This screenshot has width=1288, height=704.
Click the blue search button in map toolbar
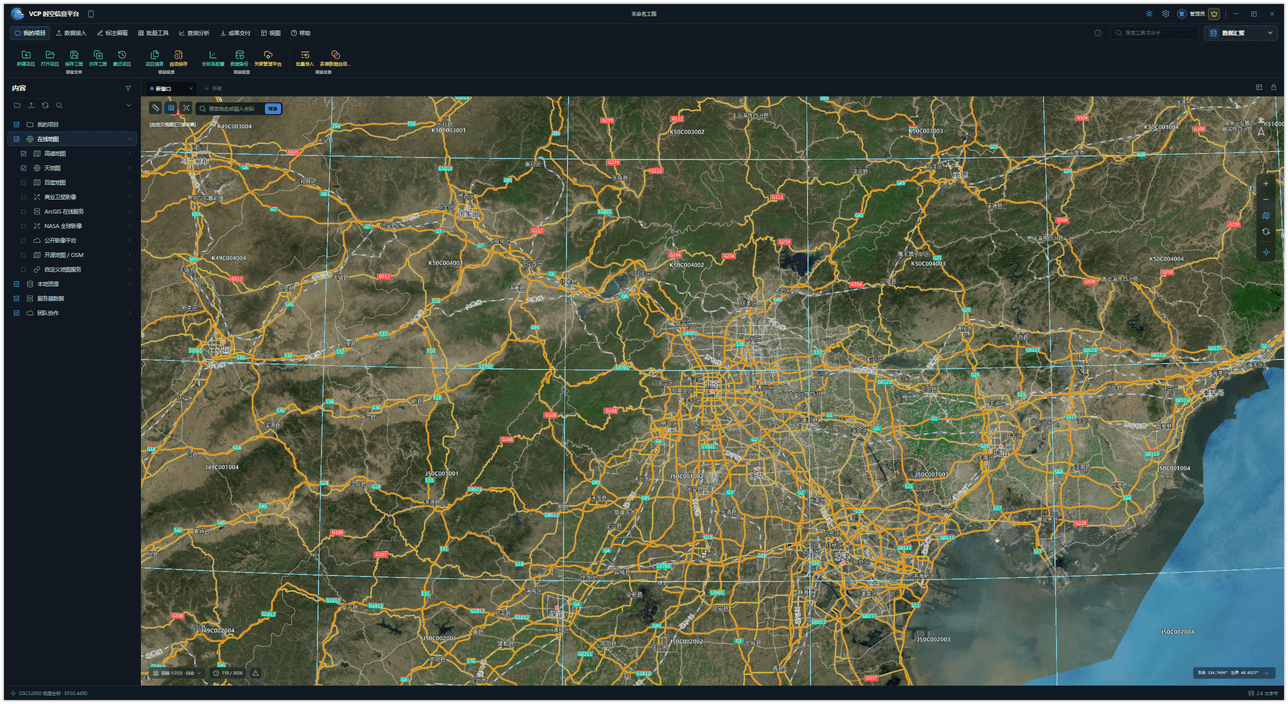click(273, 108)
